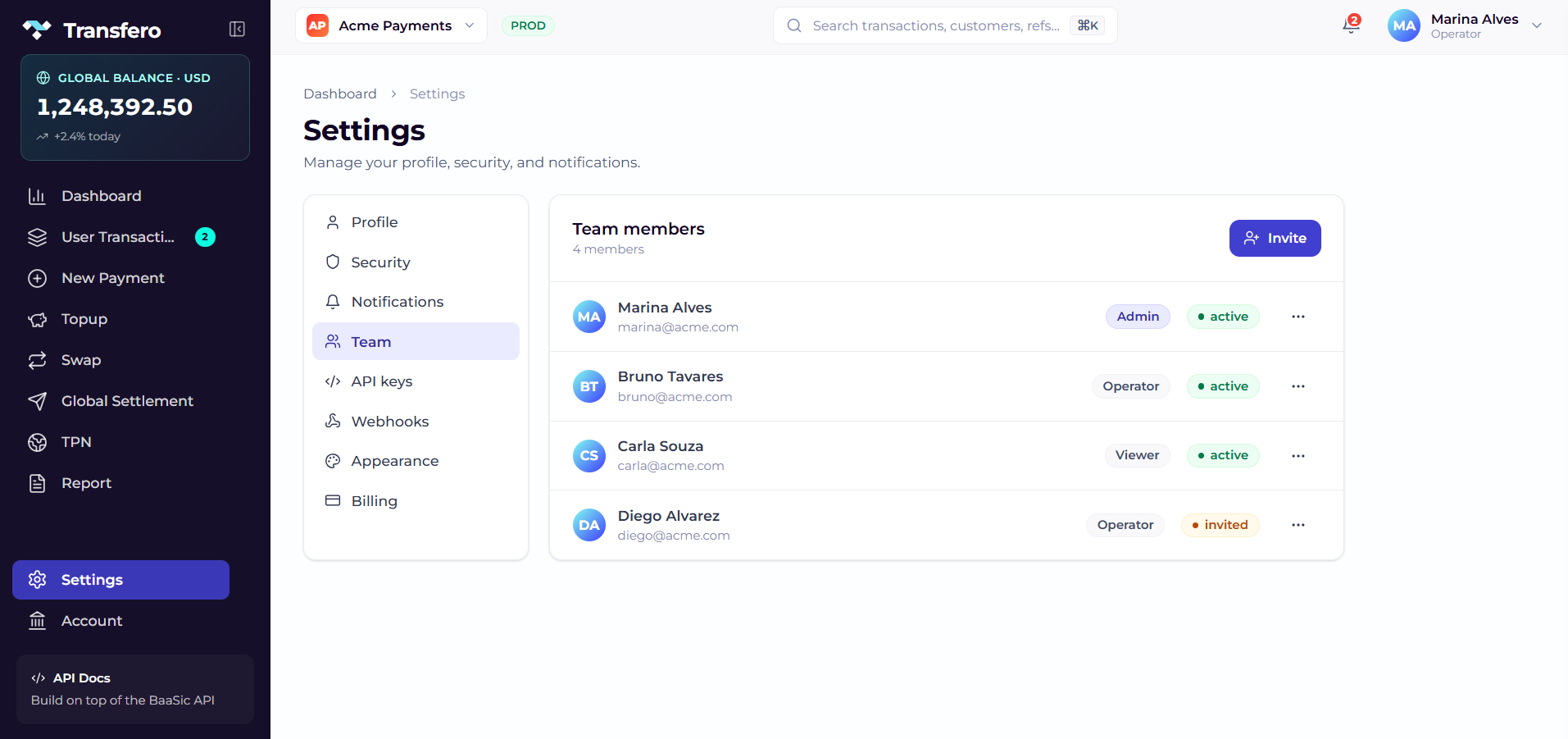Click the Dashboard bar chart icon
The width and height of the screenshot is (1568, 739).
click(x=37, y=196)
